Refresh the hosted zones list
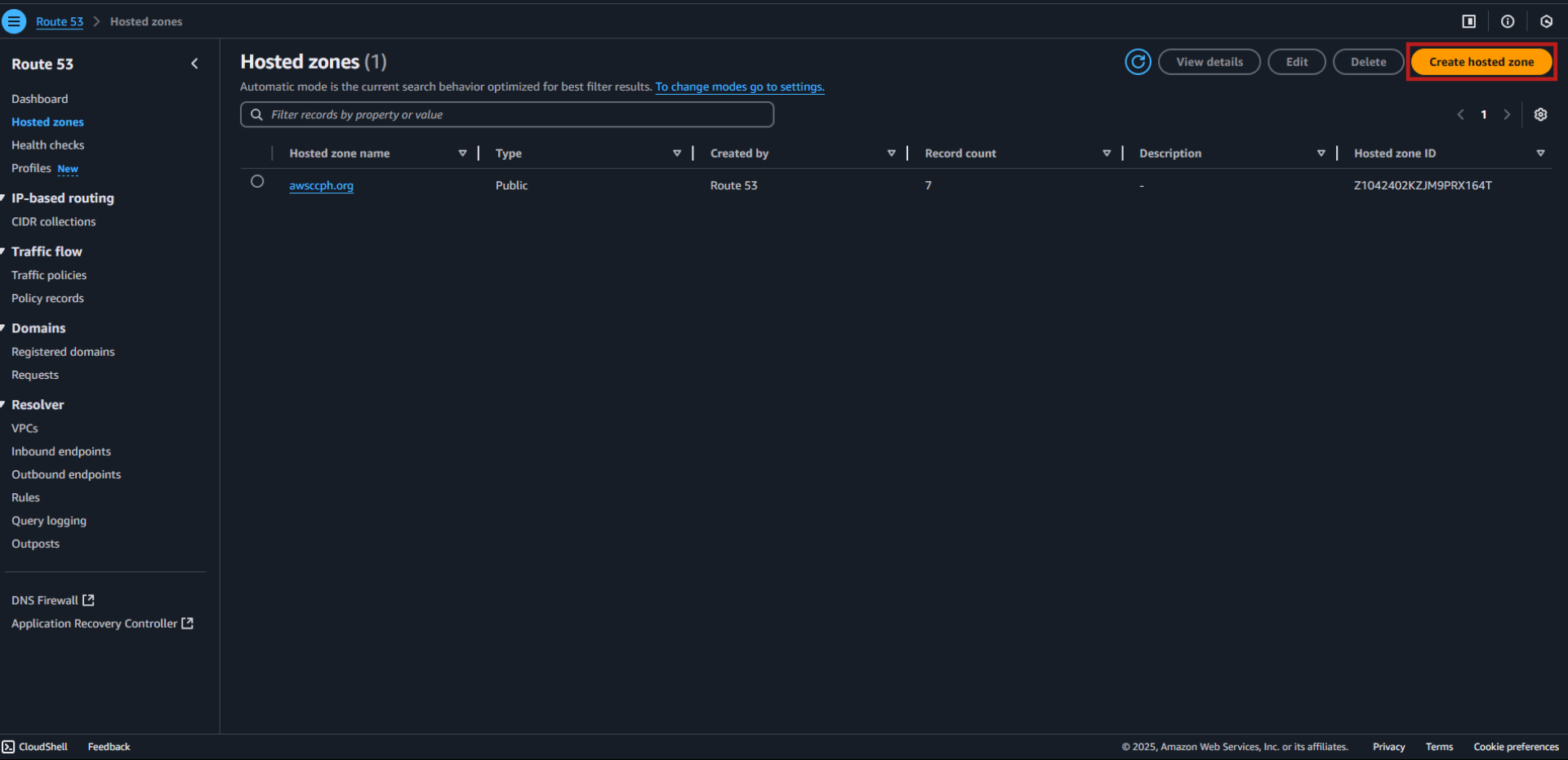Screen dimensions: 1568x760 tap(1138, 62)
